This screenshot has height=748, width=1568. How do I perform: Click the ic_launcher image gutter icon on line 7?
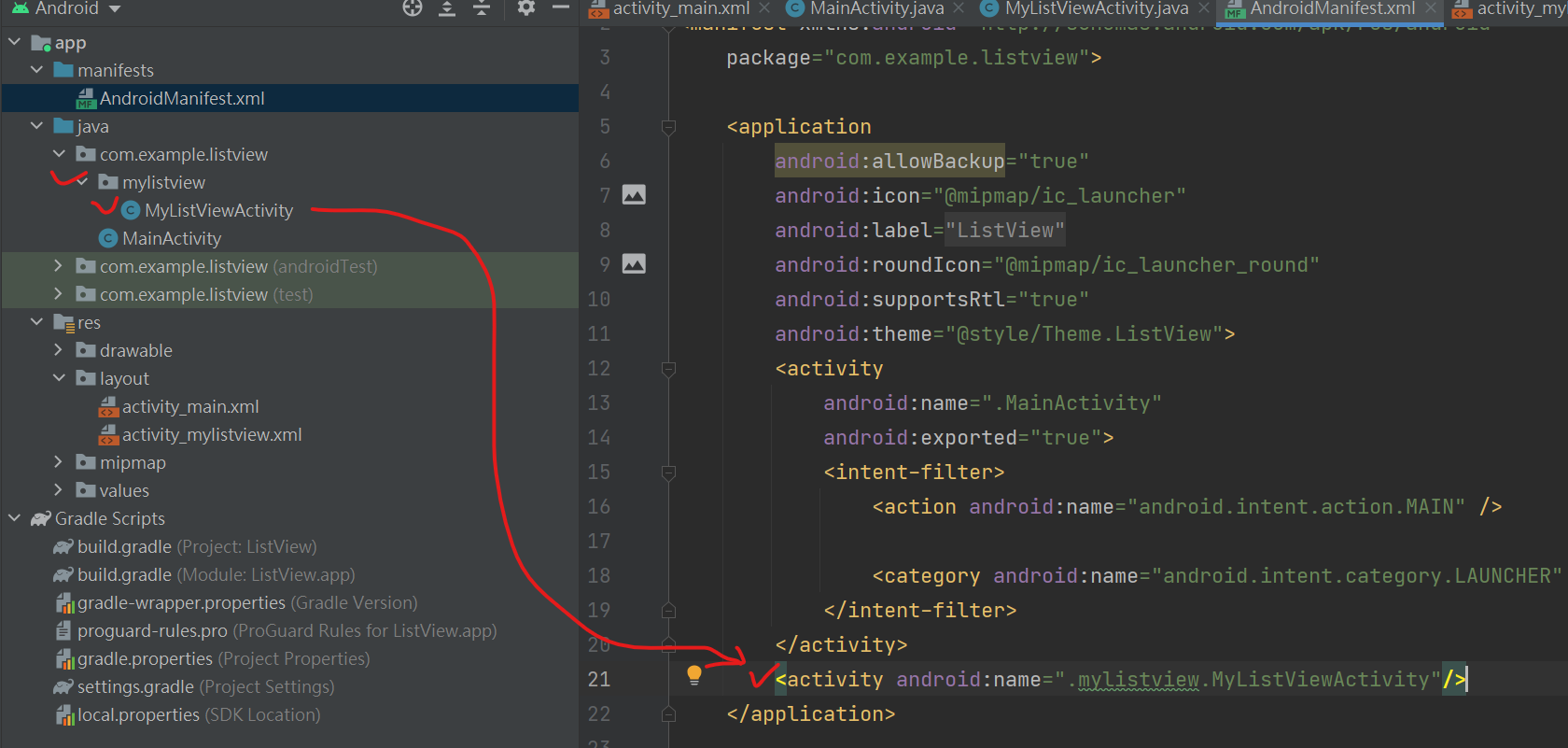[634, 195]
